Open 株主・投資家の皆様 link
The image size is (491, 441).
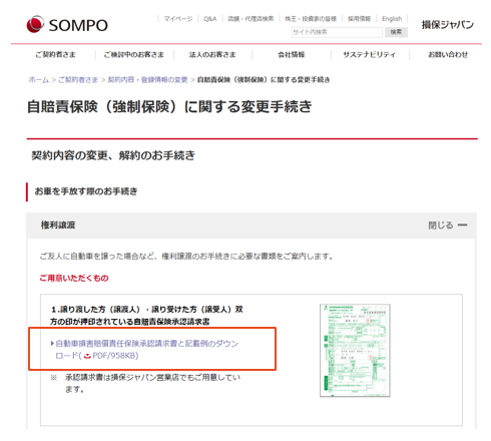coord(311,19)
